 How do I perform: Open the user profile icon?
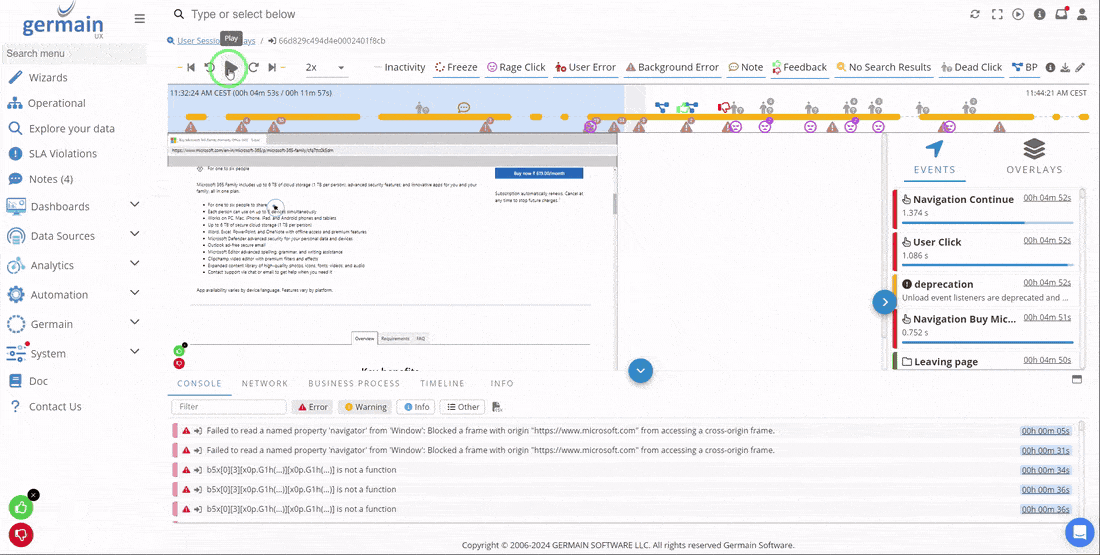coord(1082,14)
